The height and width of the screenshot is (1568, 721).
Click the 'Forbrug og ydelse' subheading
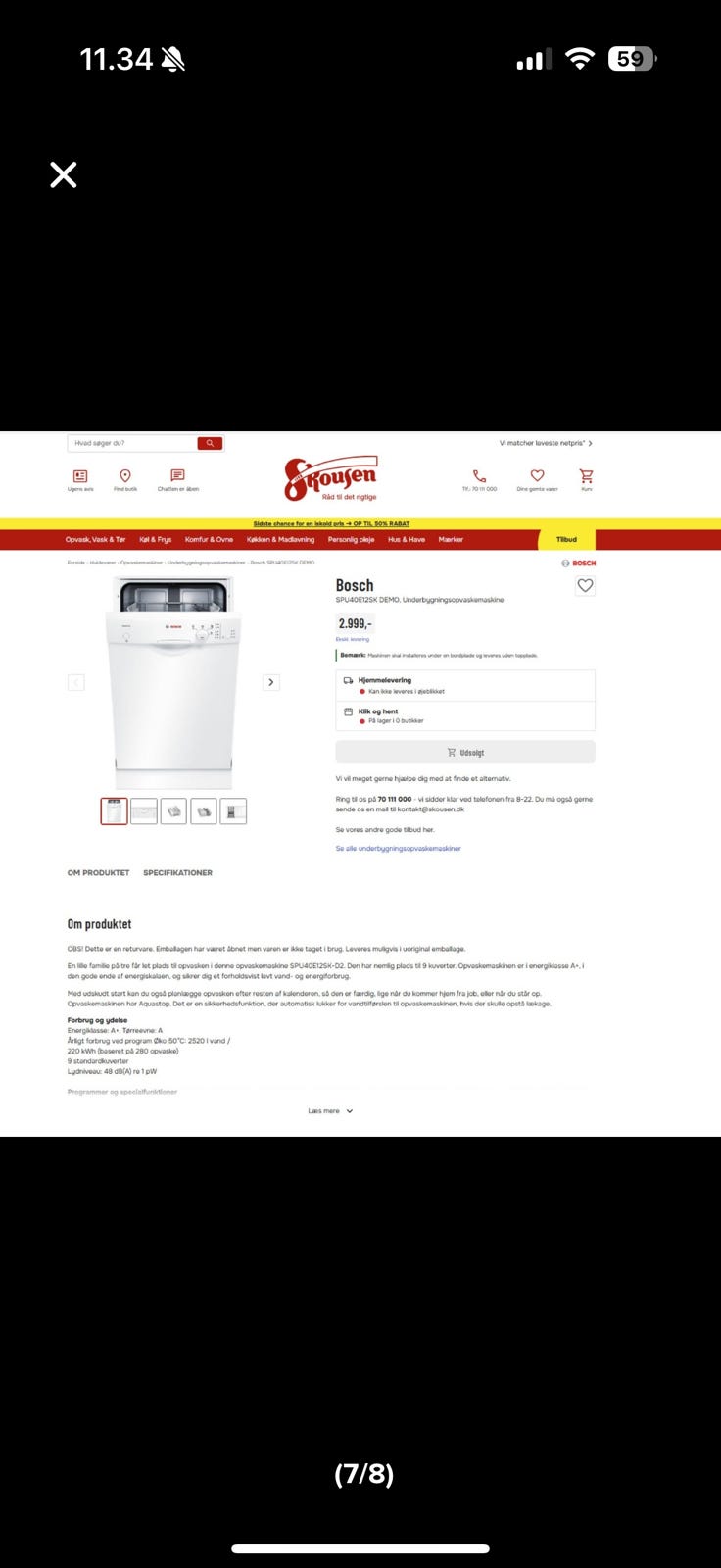[x=97, y=1020]
